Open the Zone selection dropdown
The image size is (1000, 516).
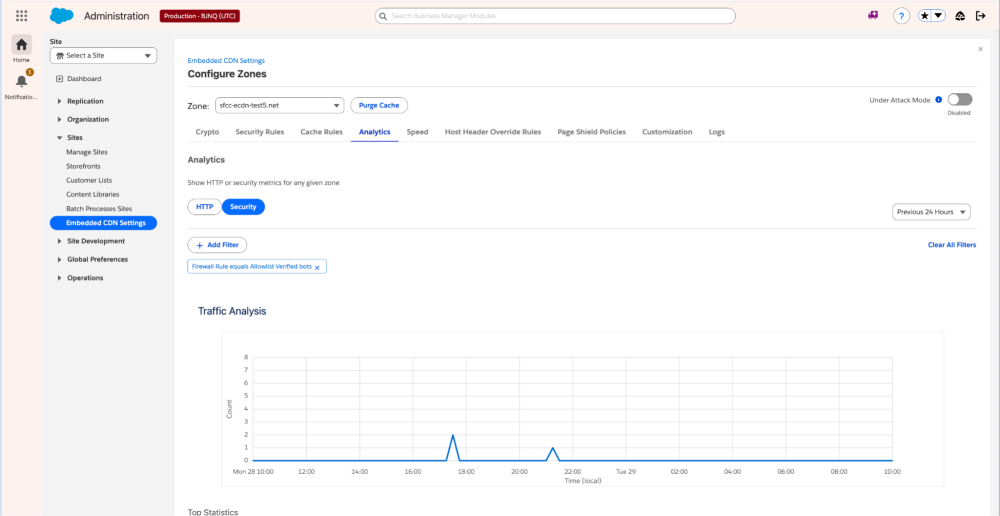(x=279, y=105)
